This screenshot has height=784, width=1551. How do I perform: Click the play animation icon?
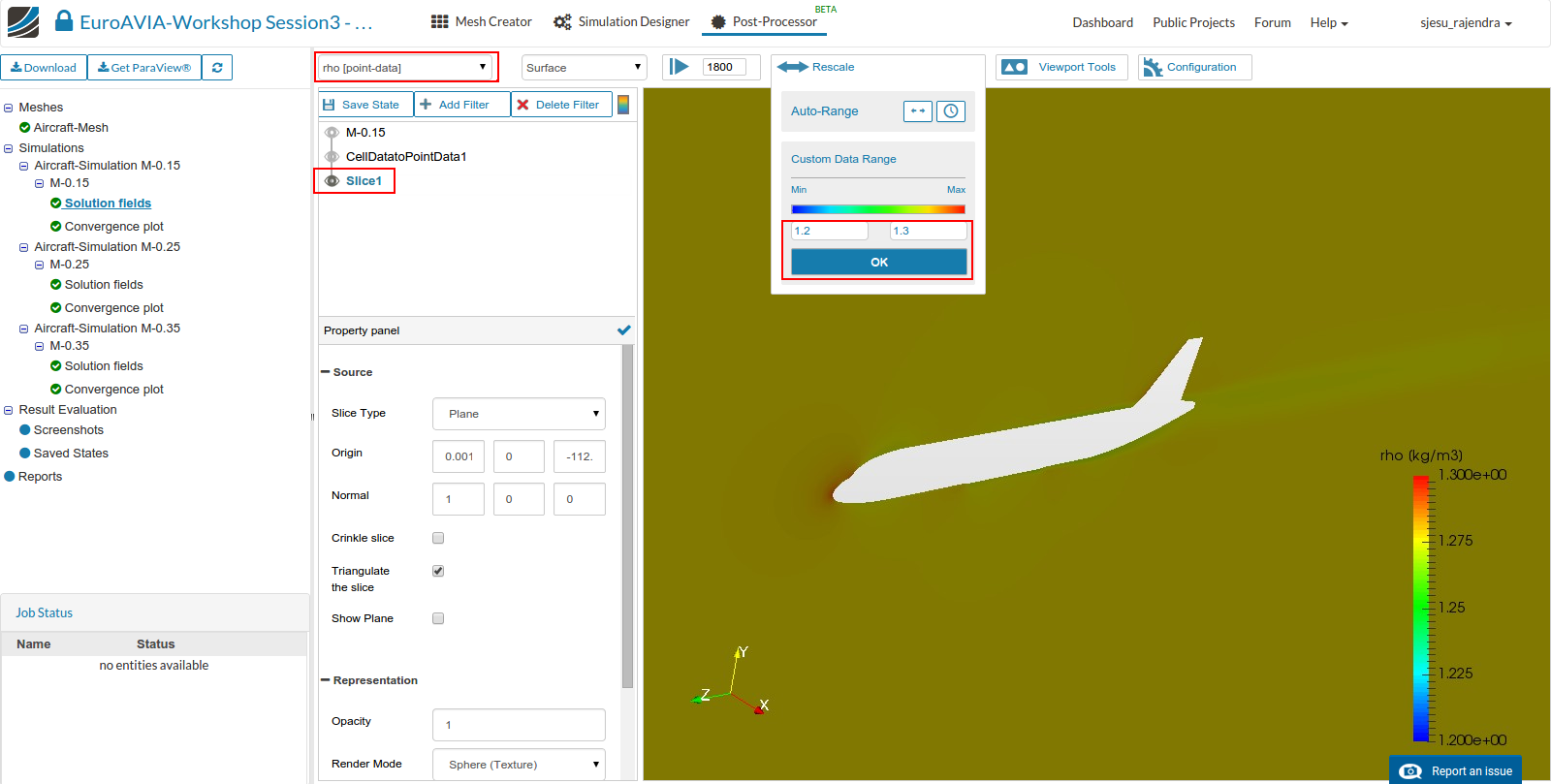click(x=680, y=67)
